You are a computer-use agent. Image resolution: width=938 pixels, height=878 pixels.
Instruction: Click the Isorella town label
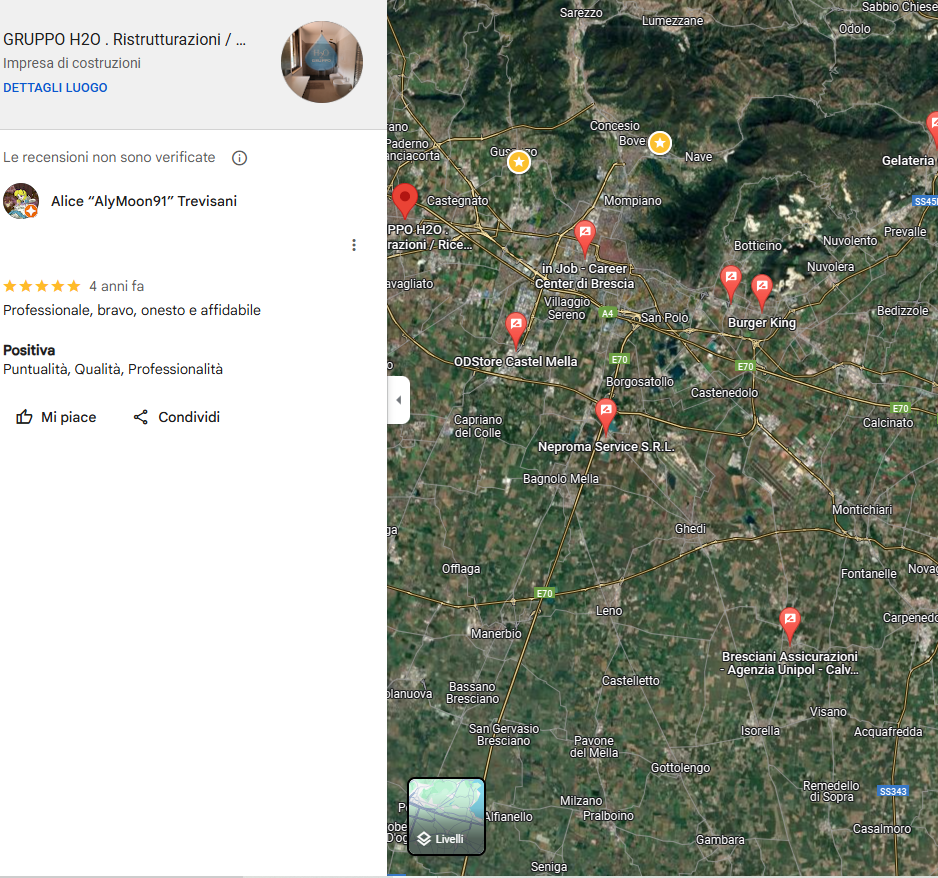click(x=760, y=731)
